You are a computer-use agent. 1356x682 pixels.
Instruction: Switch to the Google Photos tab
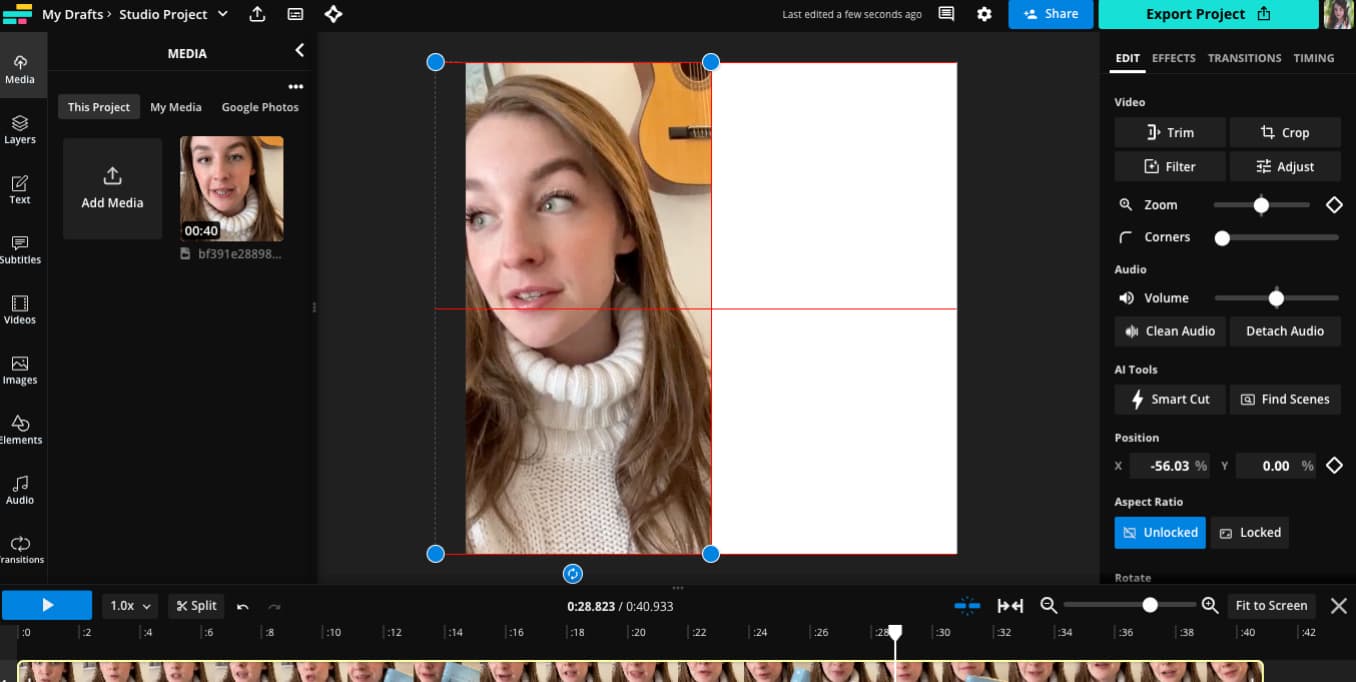(x=260, y=107)
